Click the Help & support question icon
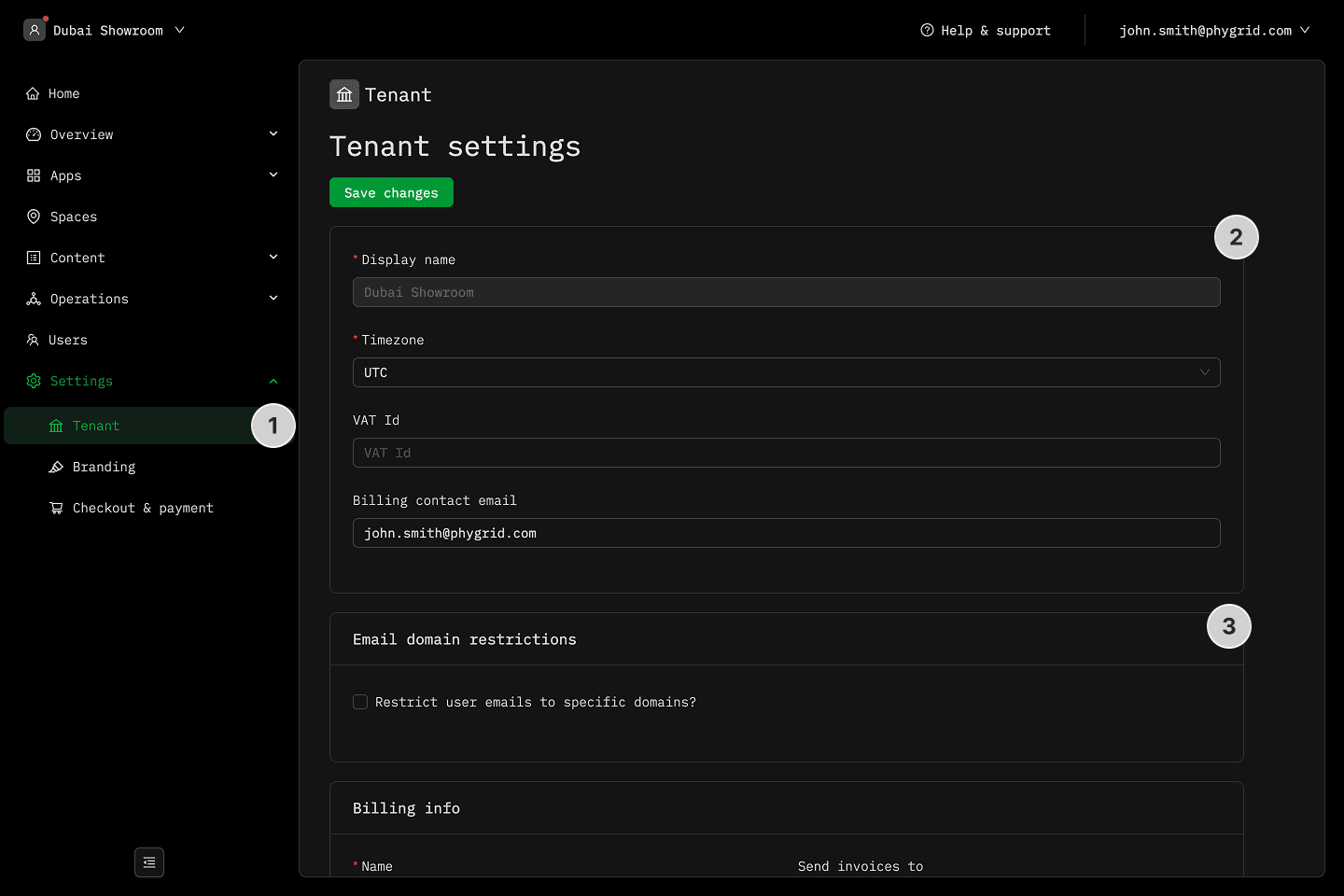The height and width of the screenshot is (896, 1344). 927,30
